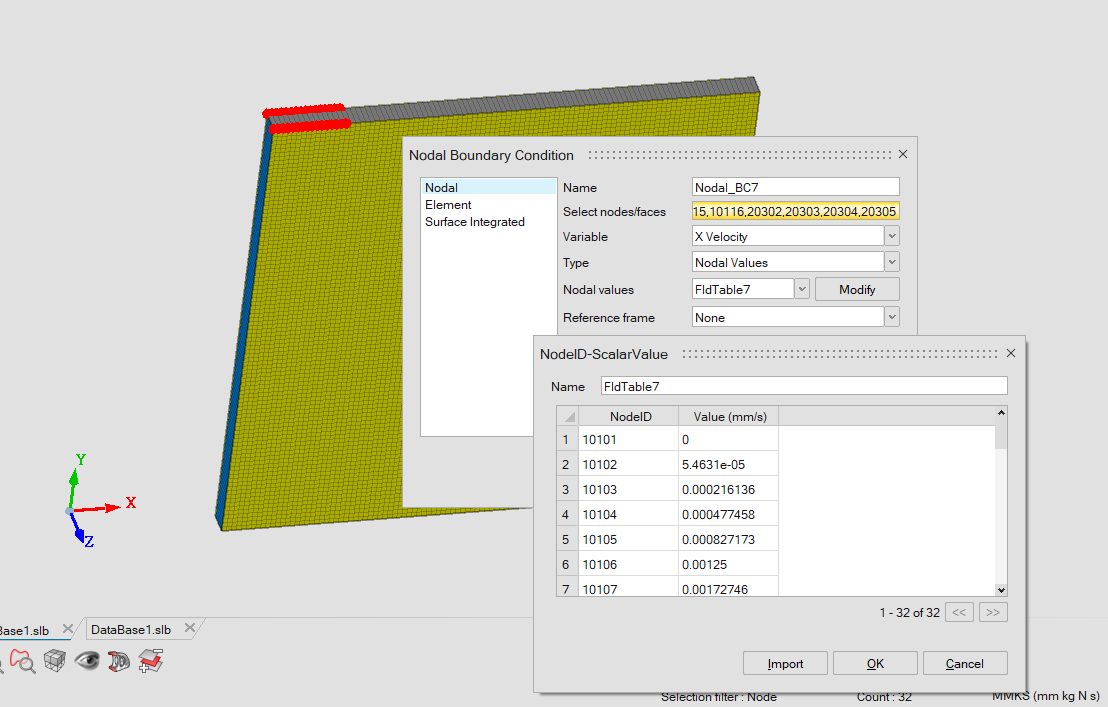1108x707 pixels.
Task: Close the NodeID-ScalarValue dialog
Action: (1011, 353)
